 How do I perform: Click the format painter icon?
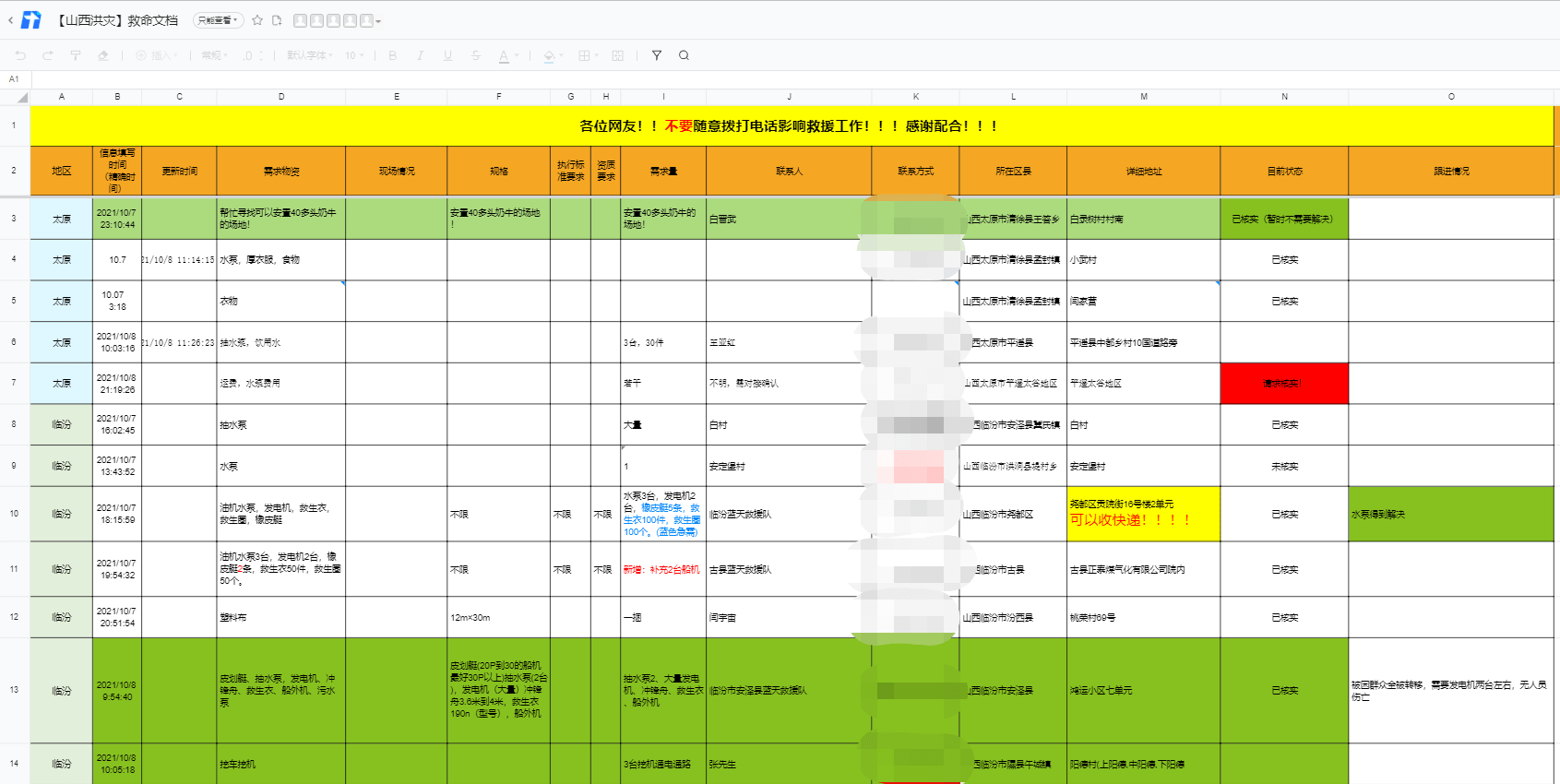(76, 55)
